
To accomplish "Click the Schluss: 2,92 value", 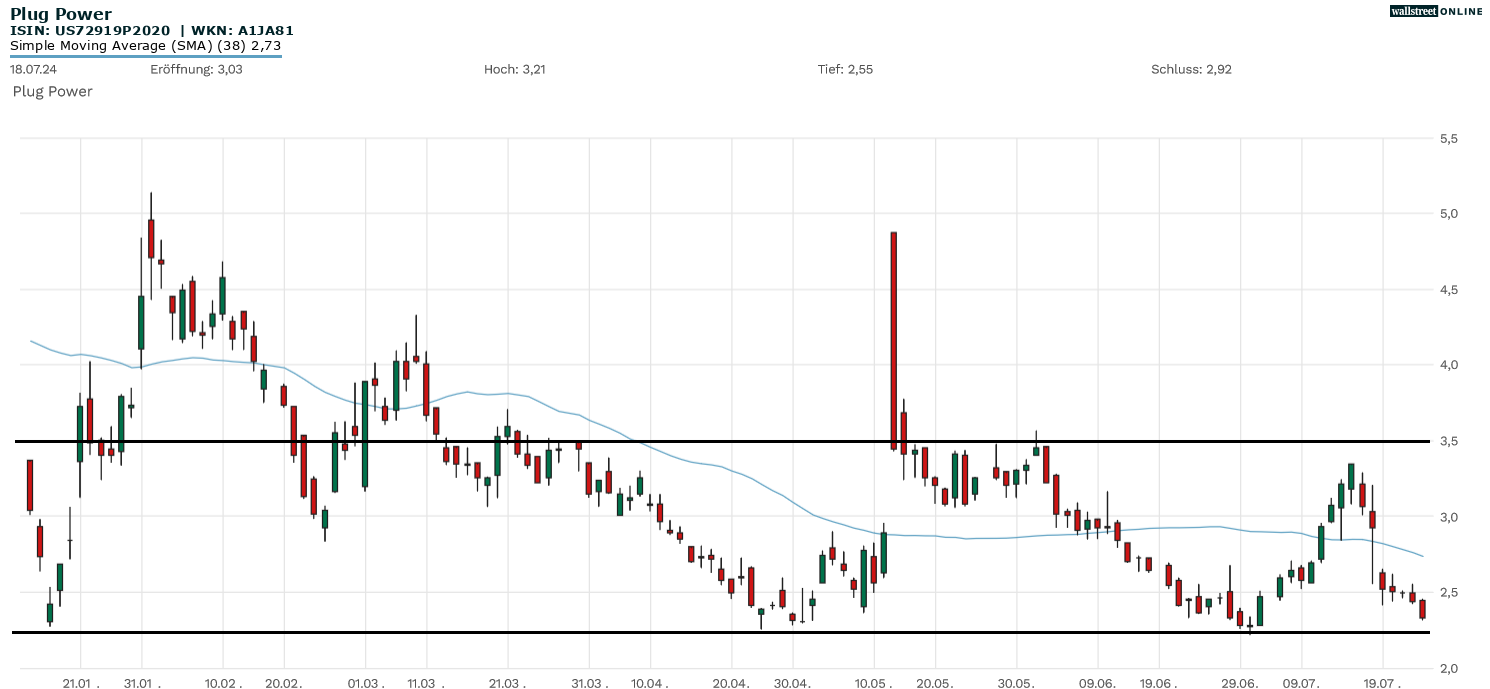I will click(x=1192, y=69).
